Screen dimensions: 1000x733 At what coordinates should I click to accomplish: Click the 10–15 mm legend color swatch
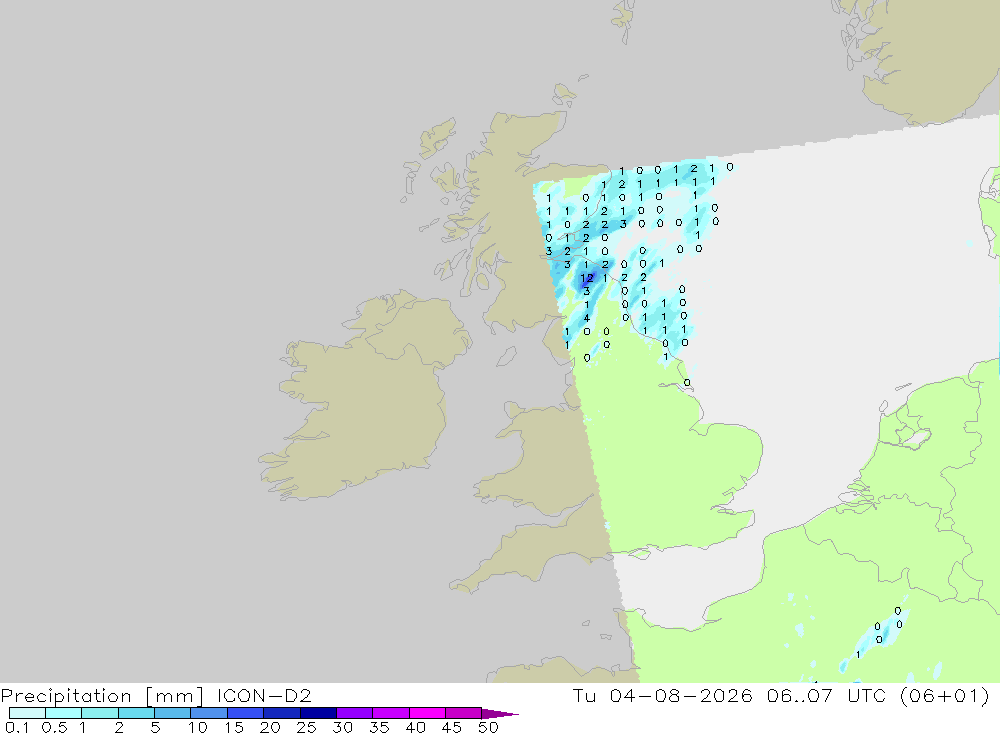tap(209, 713)
